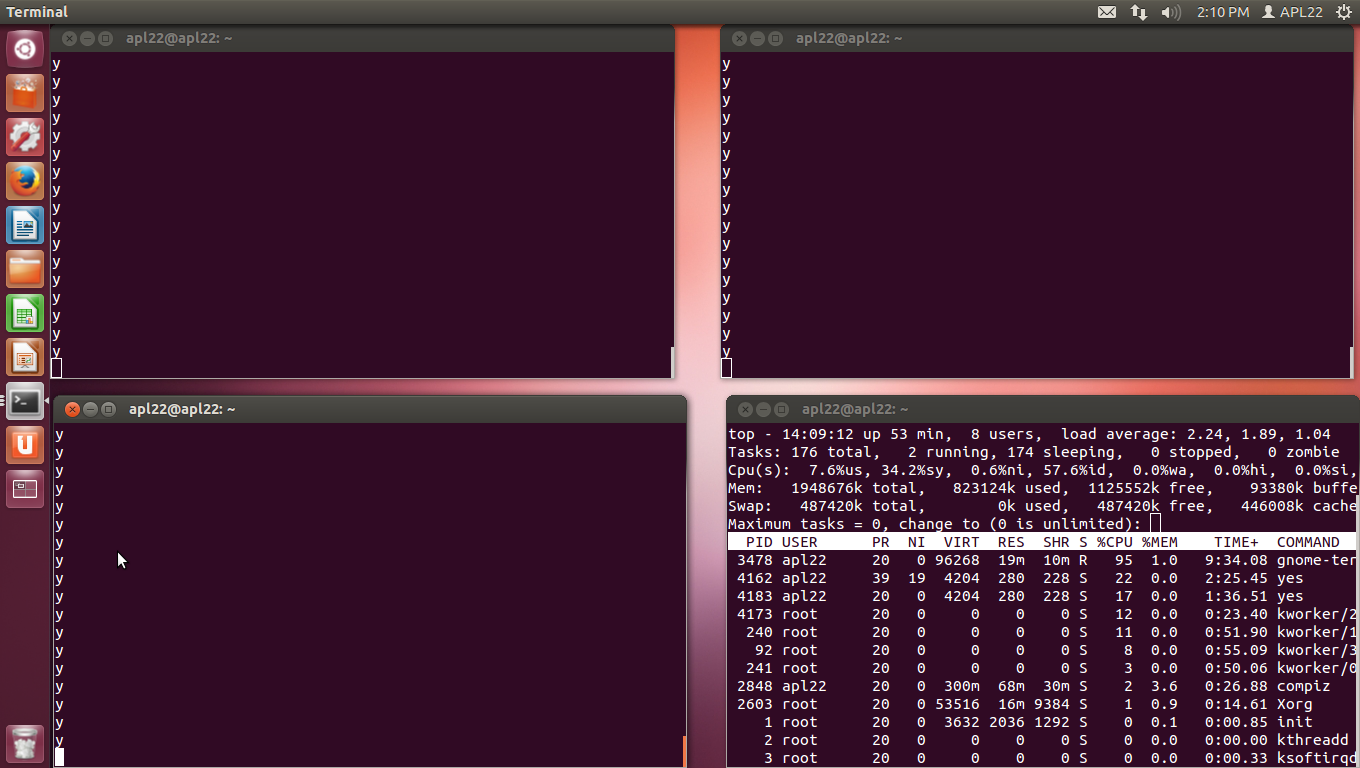The height and width of the screenshot is (768, 1360).
Task: Close the active bold-titled terminal window
Action: point(72,409)
